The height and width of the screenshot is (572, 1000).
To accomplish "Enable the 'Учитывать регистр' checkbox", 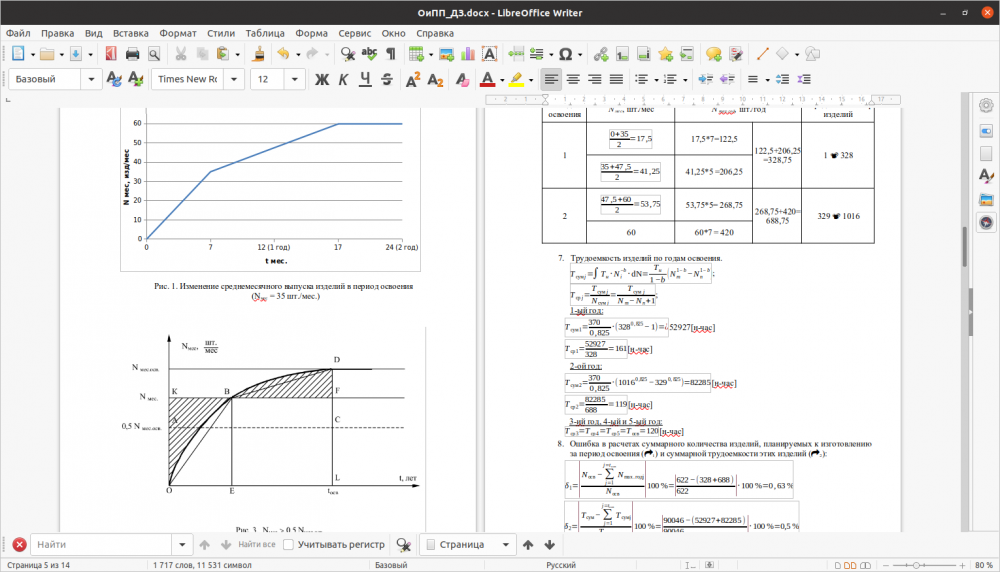I will [289, 545].
